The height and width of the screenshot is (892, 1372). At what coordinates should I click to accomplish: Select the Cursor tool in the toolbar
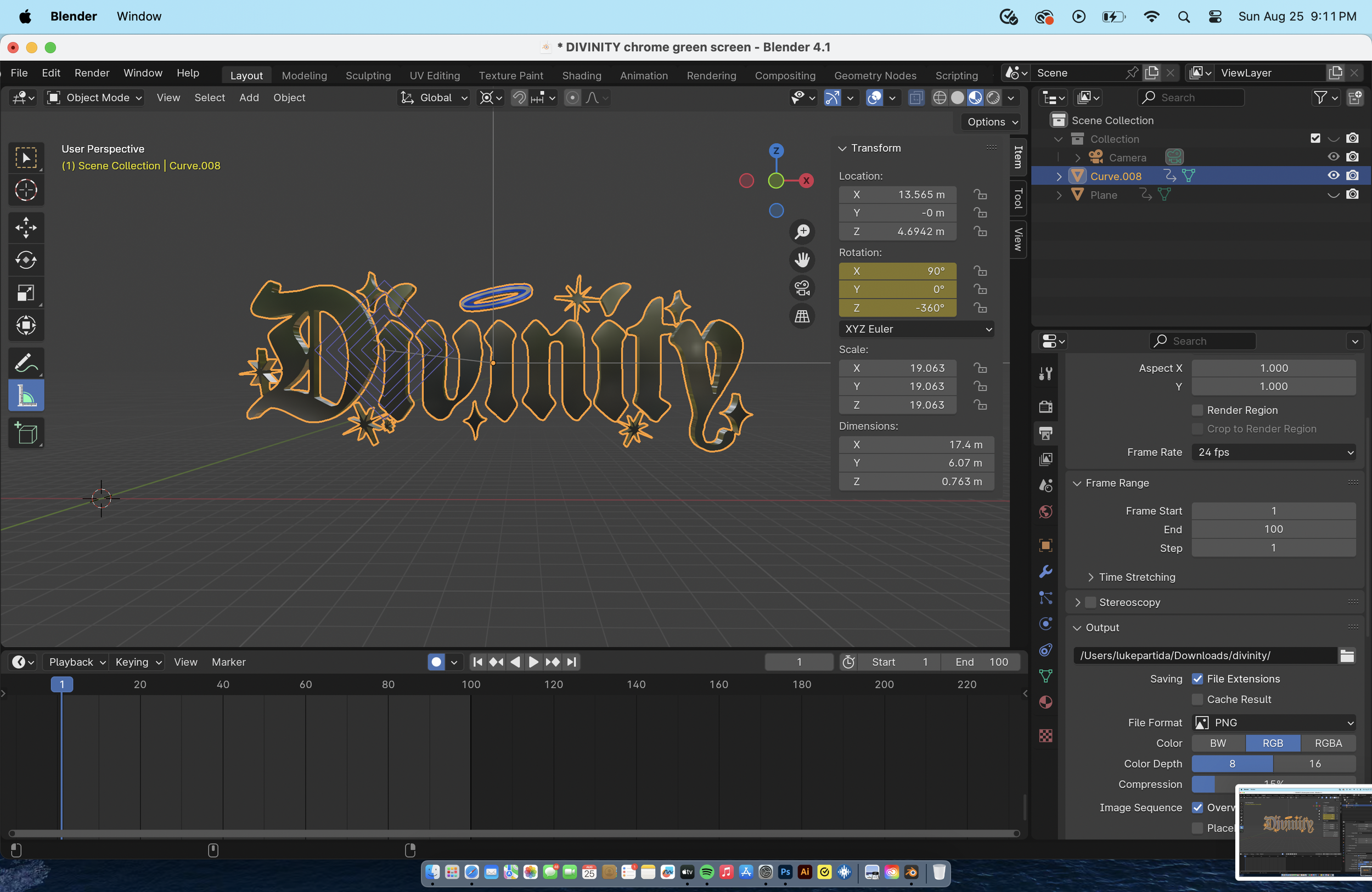(26, 190)
